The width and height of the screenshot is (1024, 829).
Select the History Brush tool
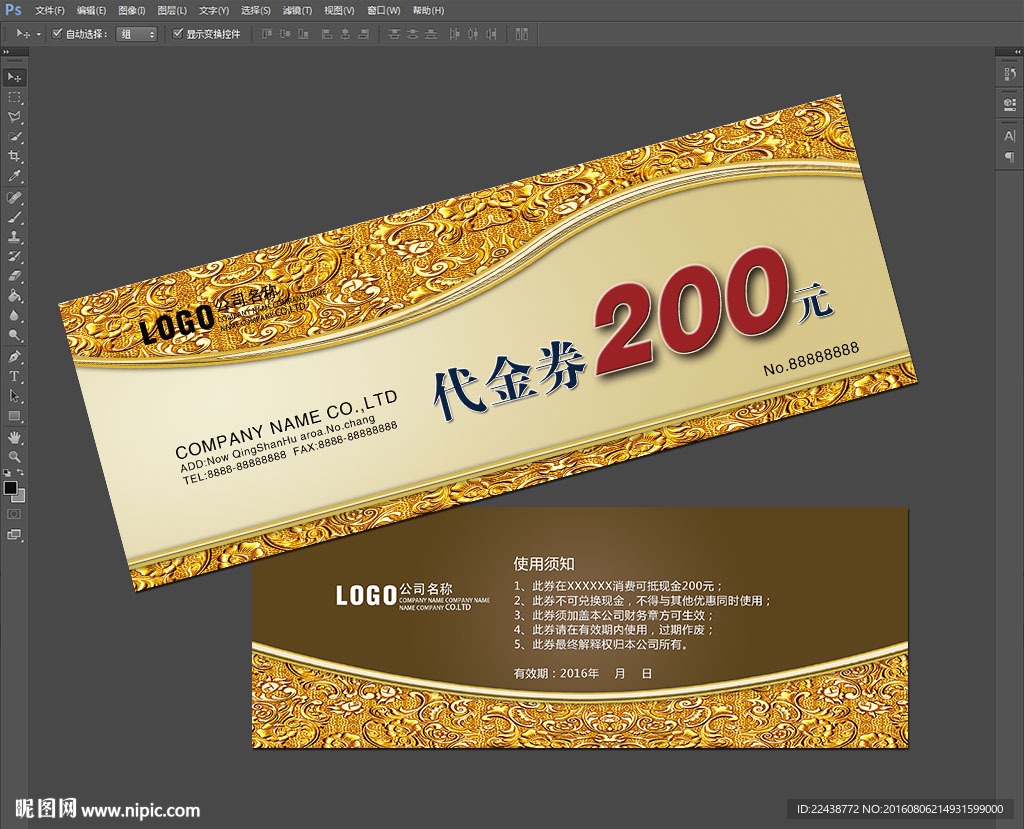click(x=14, y=256)
